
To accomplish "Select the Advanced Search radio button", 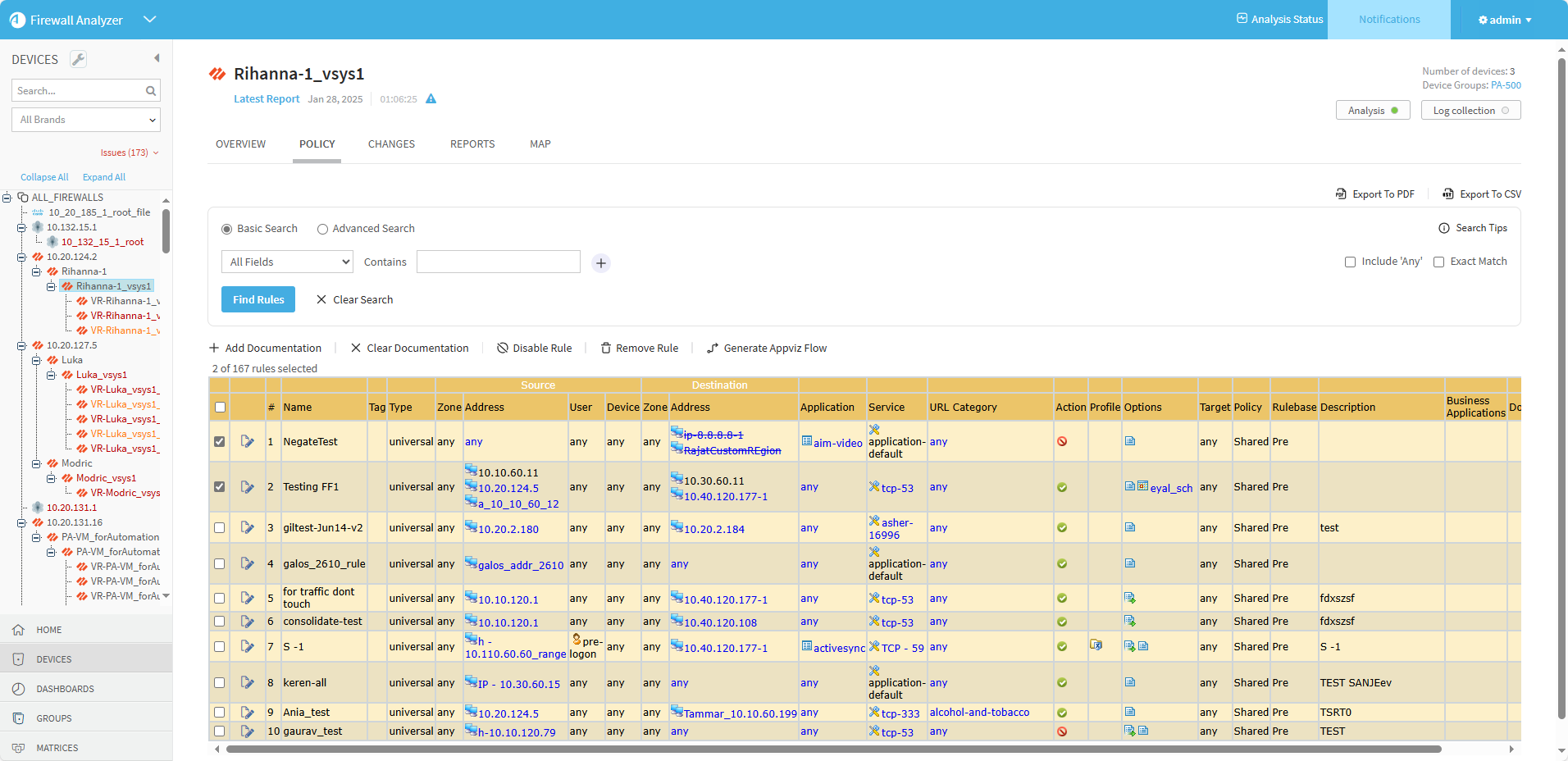I will 322,230.
